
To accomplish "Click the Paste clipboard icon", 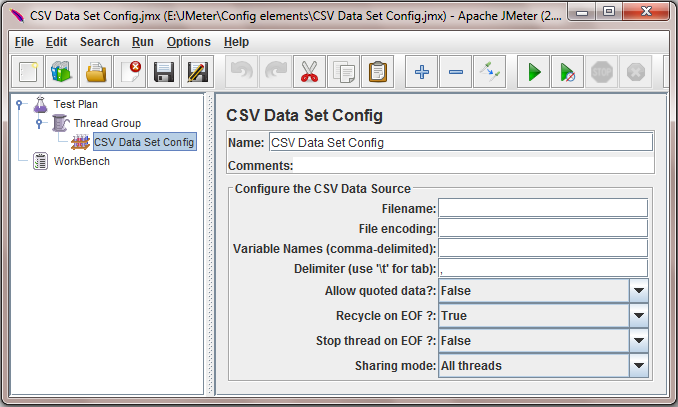I will 377,72.
